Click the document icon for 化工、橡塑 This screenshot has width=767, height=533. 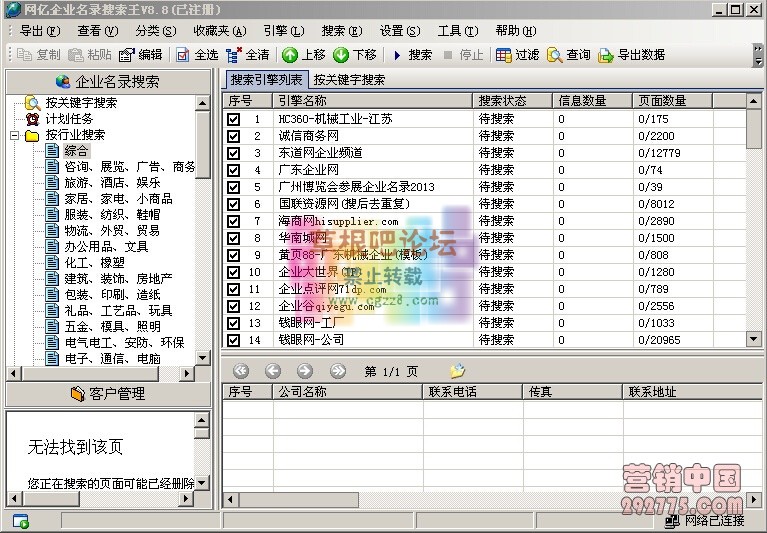(52, 263)
